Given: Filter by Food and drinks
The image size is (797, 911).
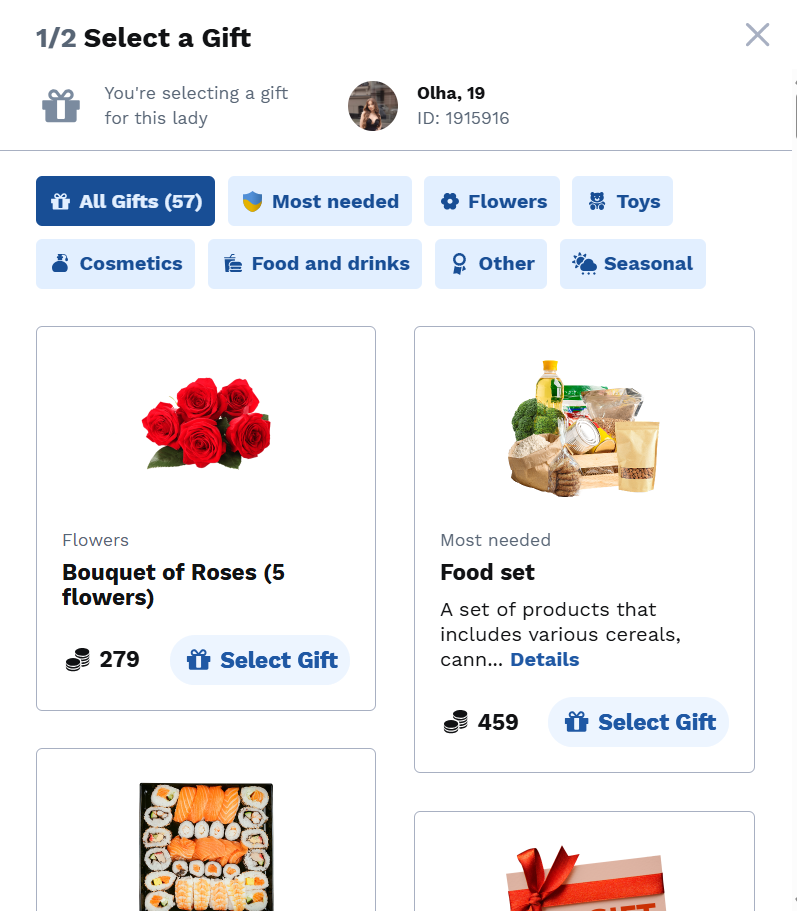Looking at the screenshot, I should (315, 264).
